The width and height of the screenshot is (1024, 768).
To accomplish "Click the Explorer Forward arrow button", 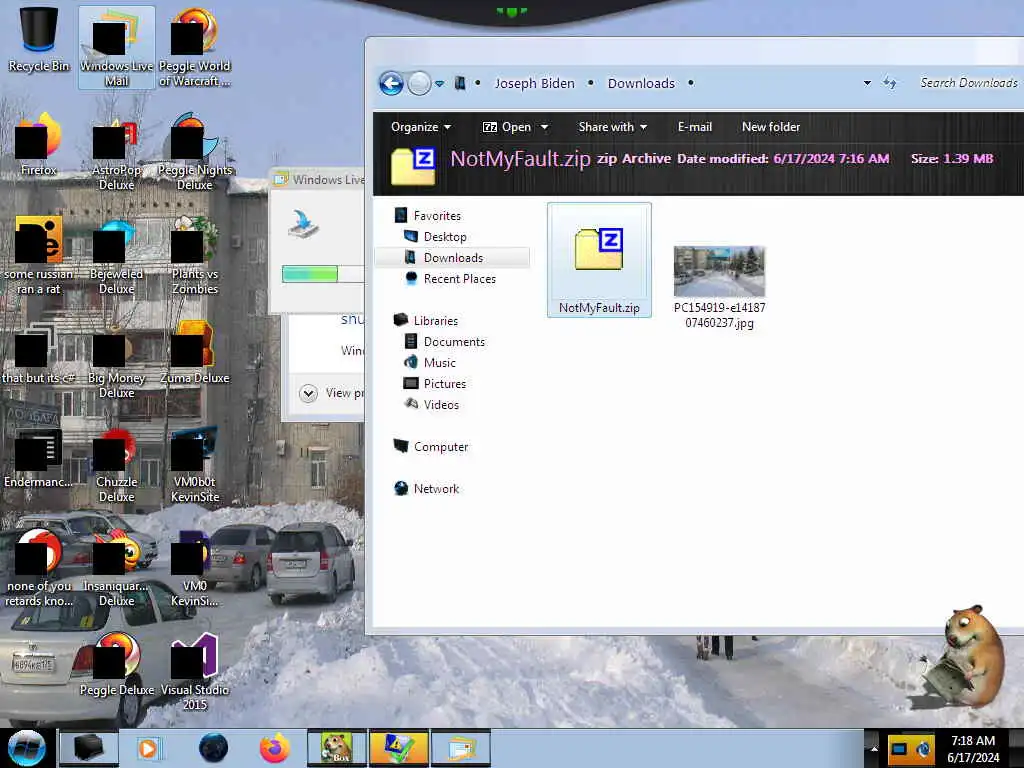I will pos(419,83).
